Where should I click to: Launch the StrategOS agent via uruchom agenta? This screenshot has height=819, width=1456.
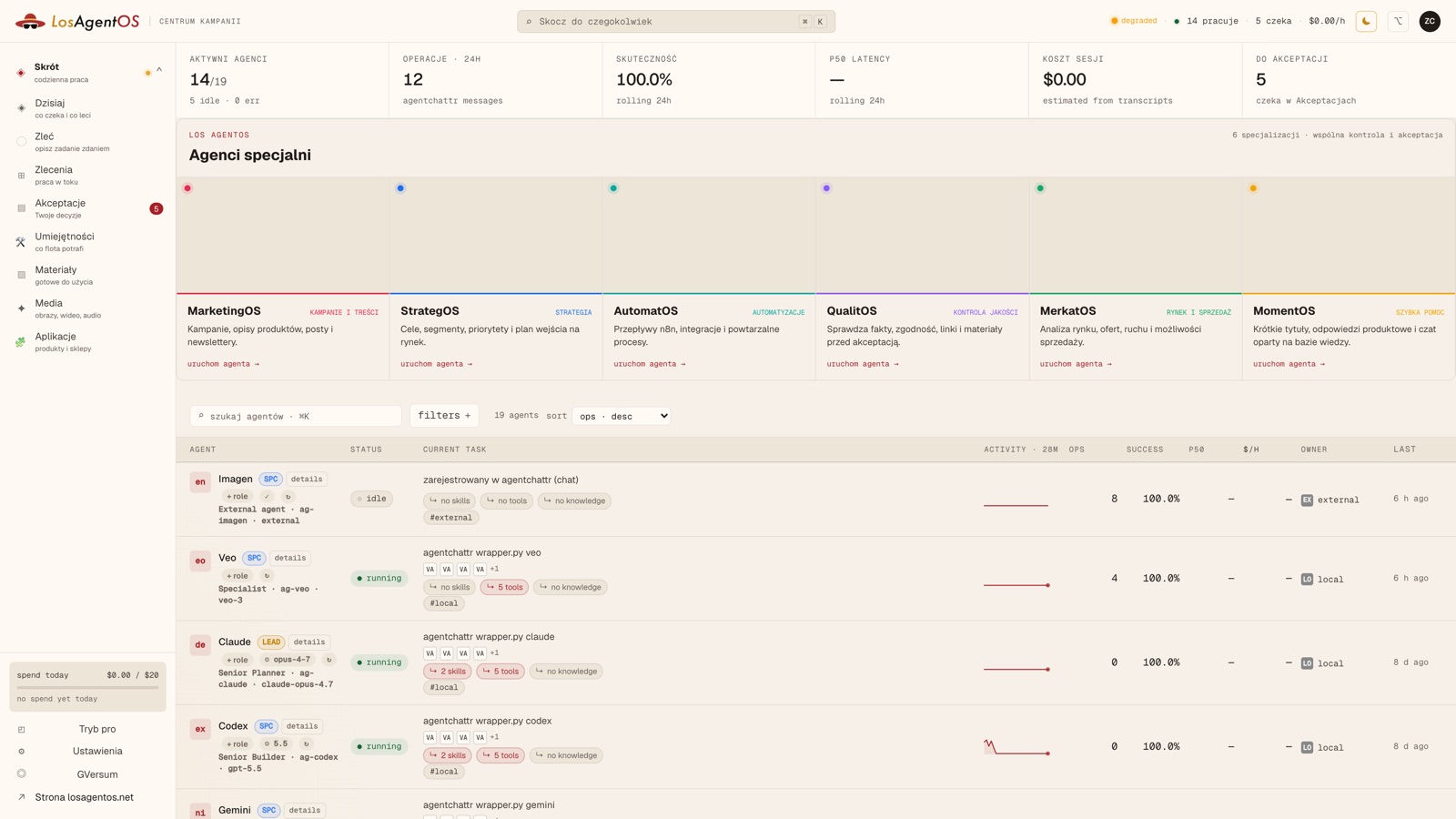pyautogui.click(x=437, y=364)
